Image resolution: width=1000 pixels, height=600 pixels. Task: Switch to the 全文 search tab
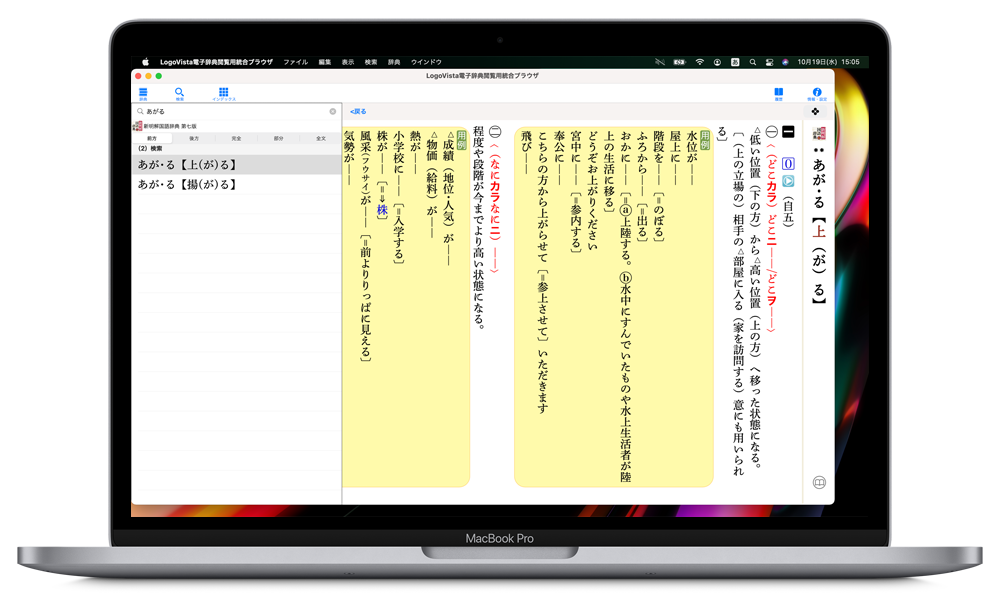321,138
